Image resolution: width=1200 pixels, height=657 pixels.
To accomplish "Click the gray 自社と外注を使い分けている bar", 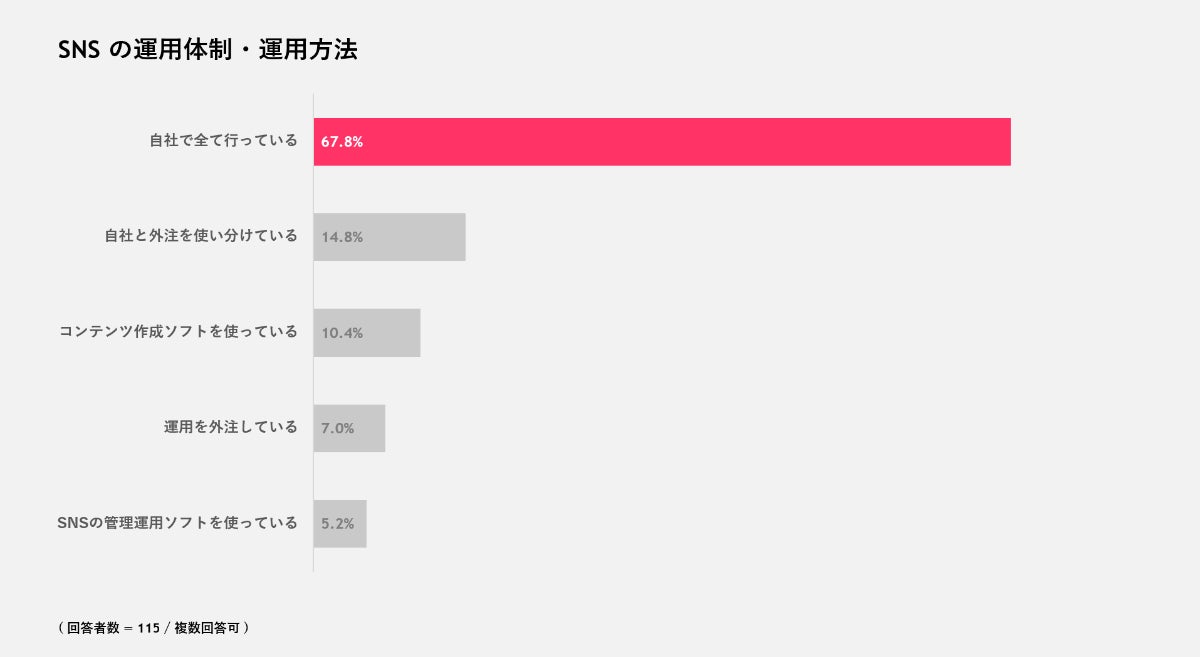I will pyautogui.click(x=420, y=237).
